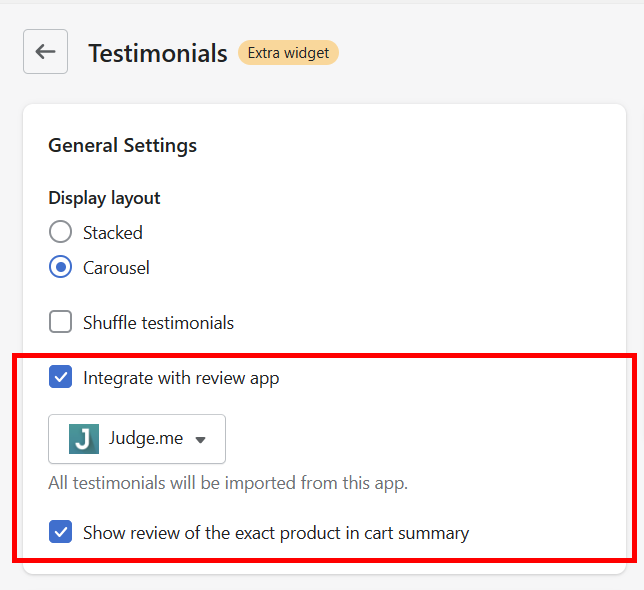The width and height of the screenshot is (644, 590).
Task: Click the Testimonials page title
Action: tap(158, 53)
